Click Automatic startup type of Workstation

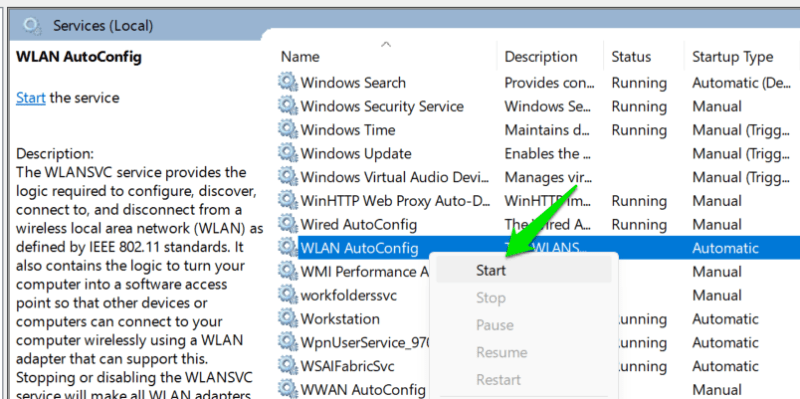click(725, 319)
